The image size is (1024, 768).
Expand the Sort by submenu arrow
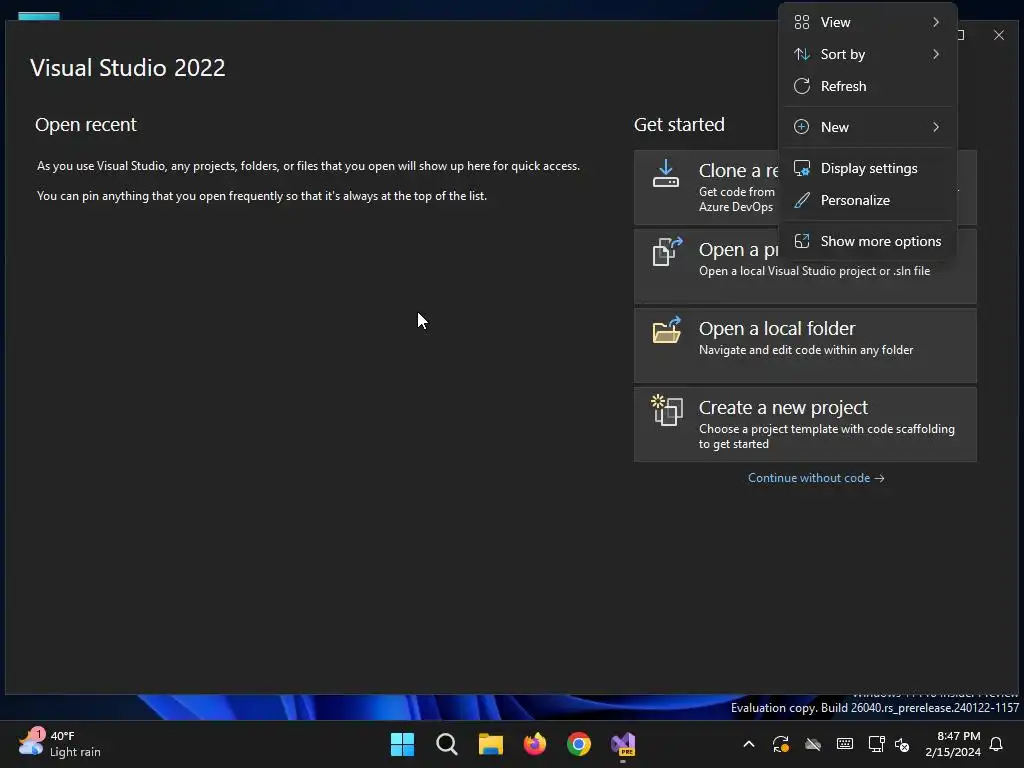click(936, 54)
